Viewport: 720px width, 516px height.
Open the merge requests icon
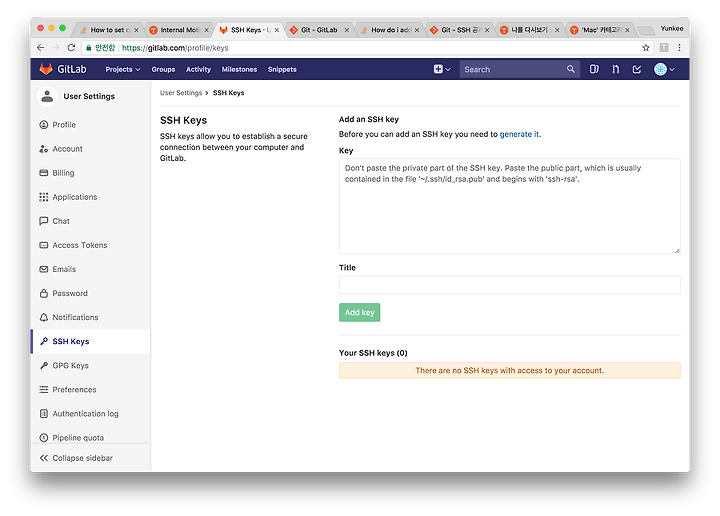coord(615,69)
